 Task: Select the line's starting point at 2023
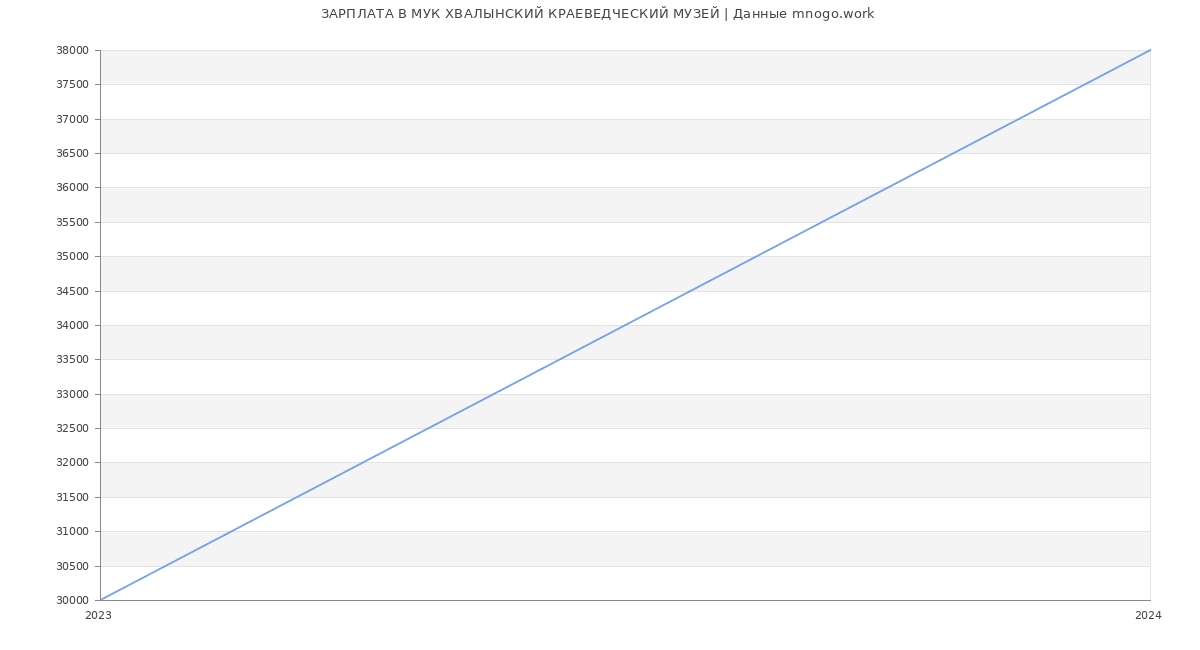101,600
